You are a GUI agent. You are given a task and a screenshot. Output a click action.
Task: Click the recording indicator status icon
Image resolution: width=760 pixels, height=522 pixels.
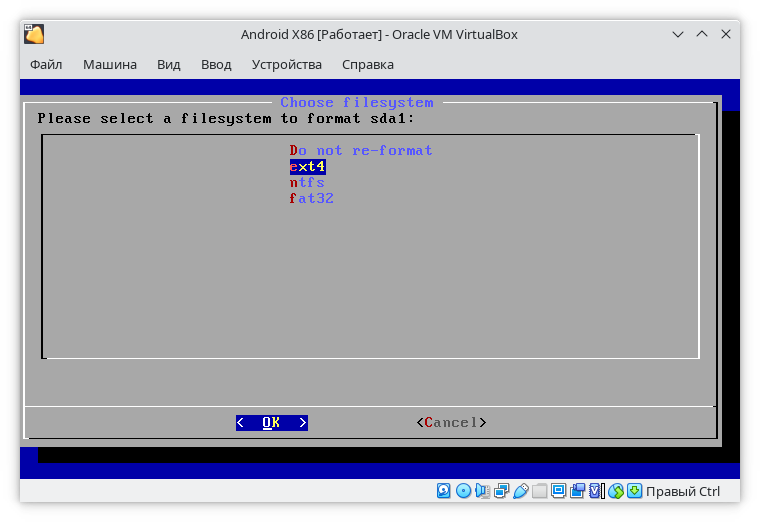click(x=577, y=491)
